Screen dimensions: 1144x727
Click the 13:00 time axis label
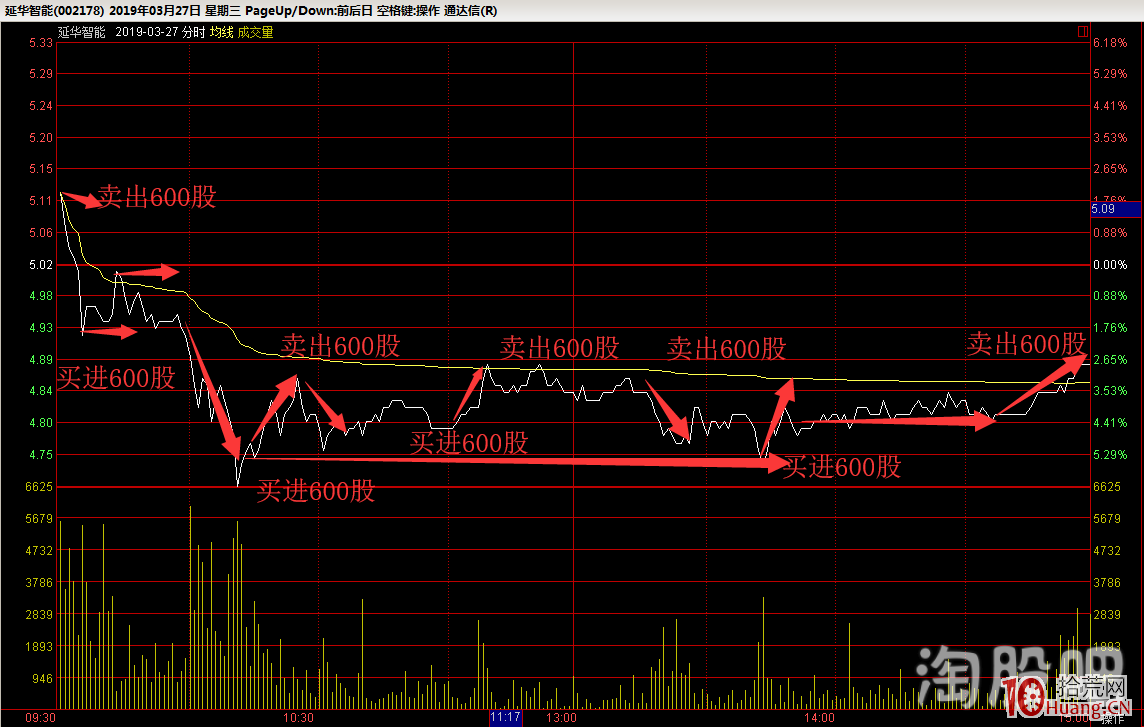pos(561,718)
